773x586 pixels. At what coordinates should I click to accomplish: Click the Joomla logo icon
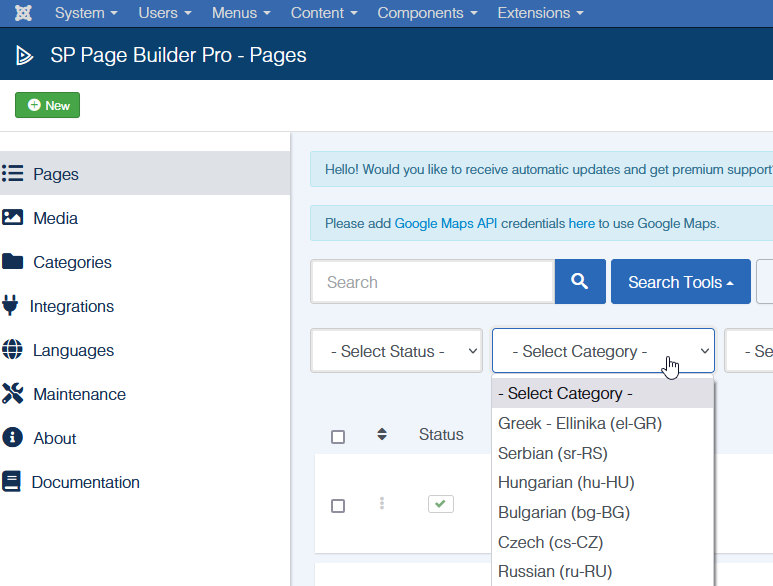(21, 13)
